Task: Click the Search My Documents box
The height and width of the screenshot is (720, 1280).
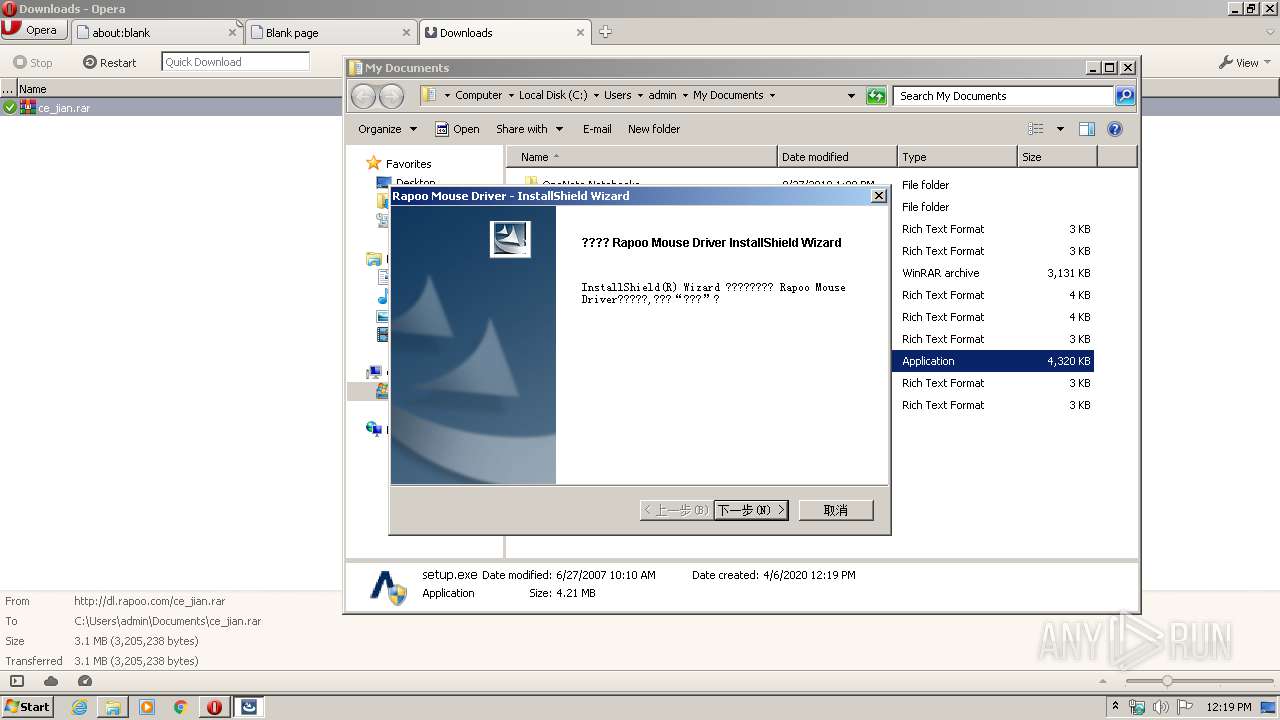Action: tap(1004, 96)
